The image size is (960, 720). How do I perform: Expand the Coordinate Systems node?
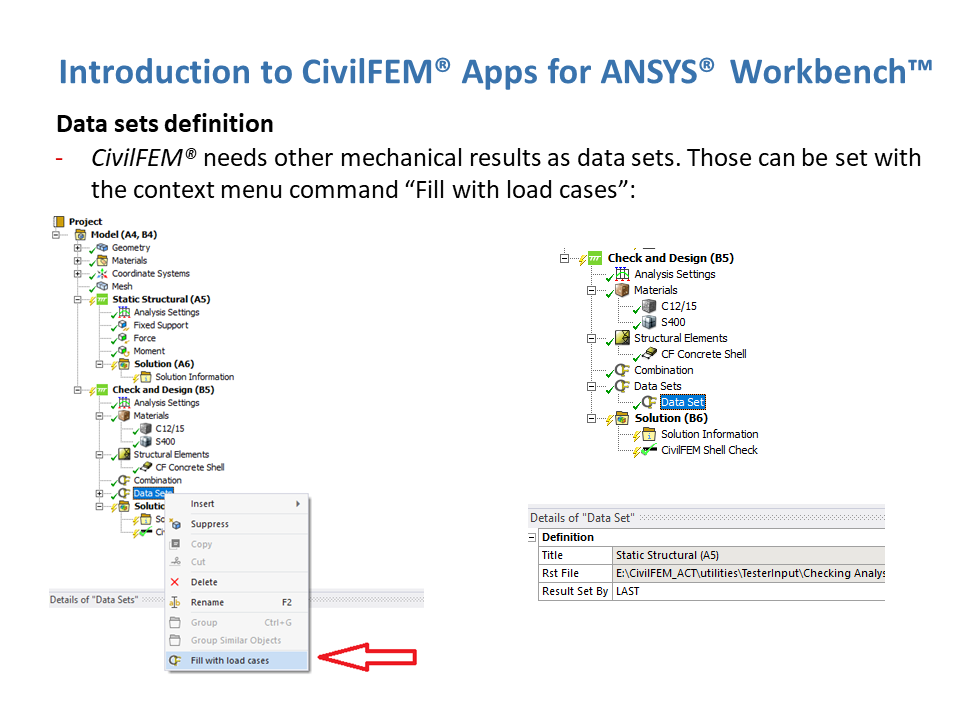click(x=78, y=274)
